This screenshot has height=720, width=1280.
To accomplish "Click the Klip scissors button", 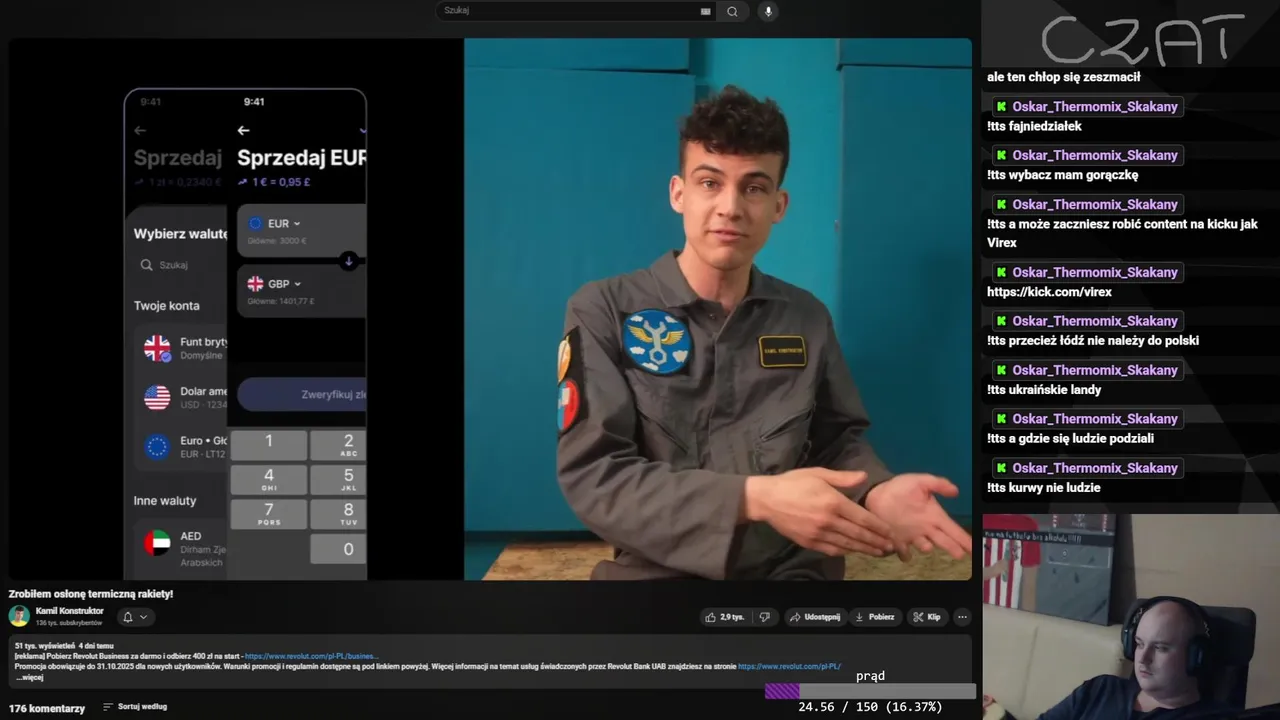I will tap(927, 617).
